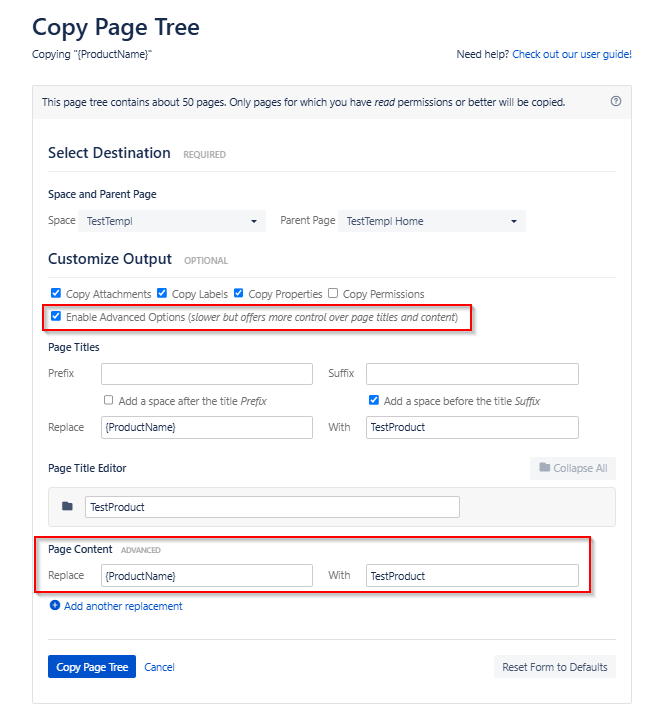Click the help question mark icon
The width and height of the screenshot is (655, 711).
(615, 101)
